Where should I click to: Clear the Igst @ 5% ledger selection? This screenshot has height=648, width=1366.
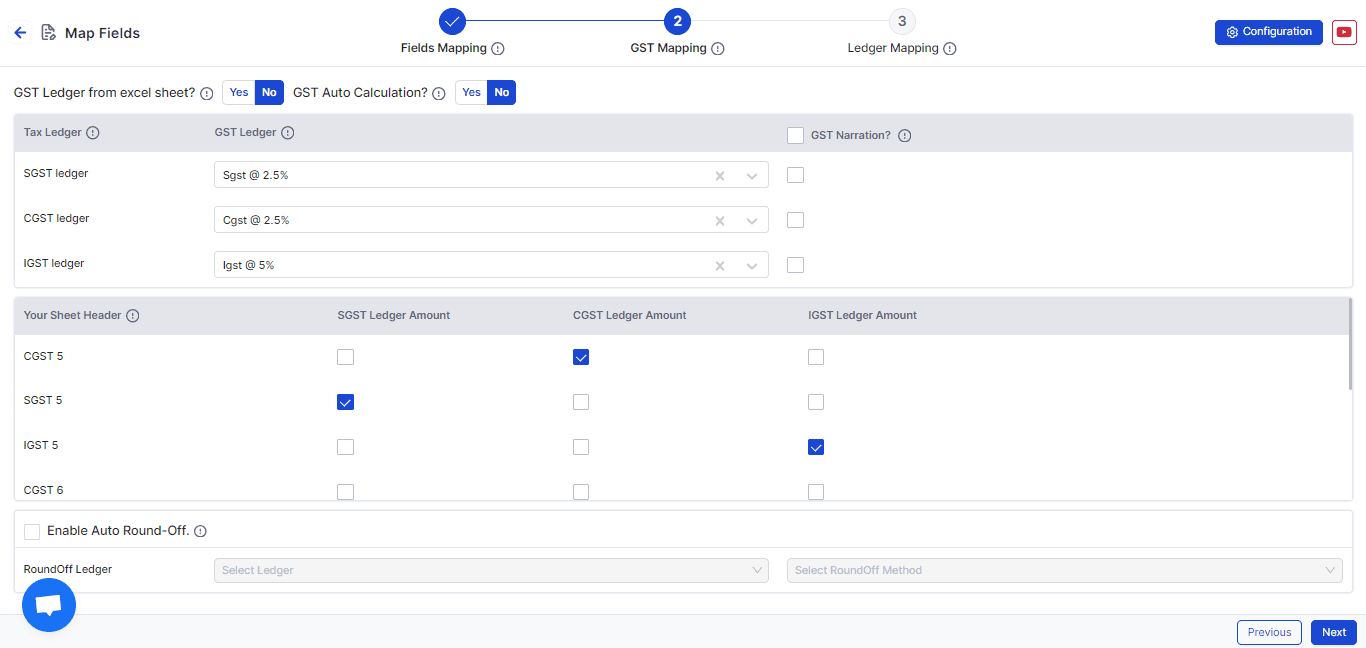[720, 266]
